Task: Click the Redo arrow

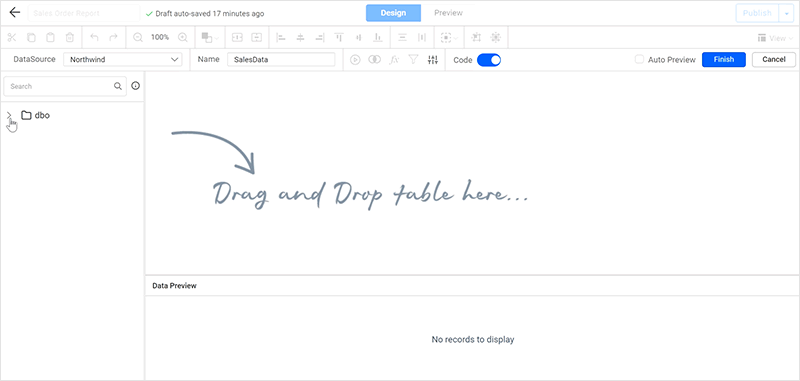Action: pyautogui.click(x=113, y=37)
